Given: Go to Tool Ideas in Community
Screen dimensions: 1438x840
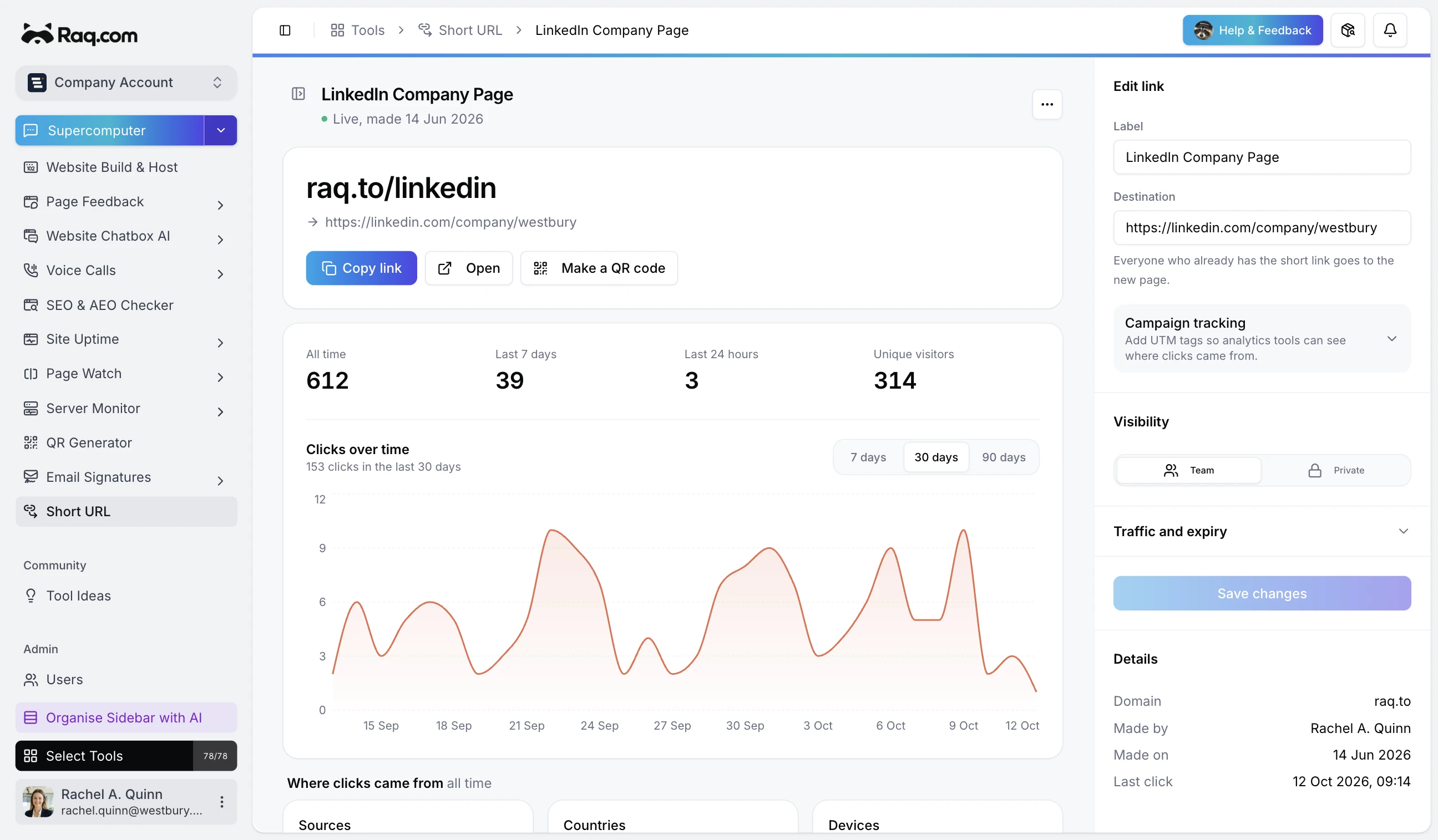Looking at the screenshot, I should [x=126, y=595].
